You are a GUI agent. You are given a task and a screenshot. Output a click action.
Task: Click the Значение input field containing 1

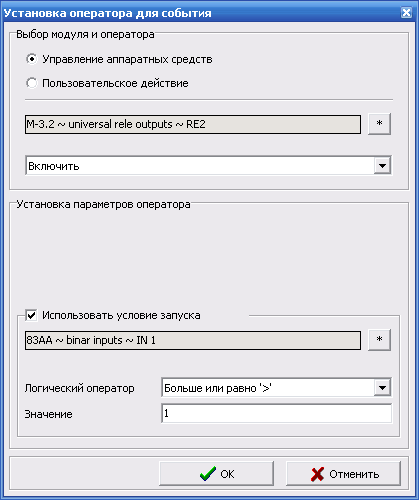click(277, 414)
